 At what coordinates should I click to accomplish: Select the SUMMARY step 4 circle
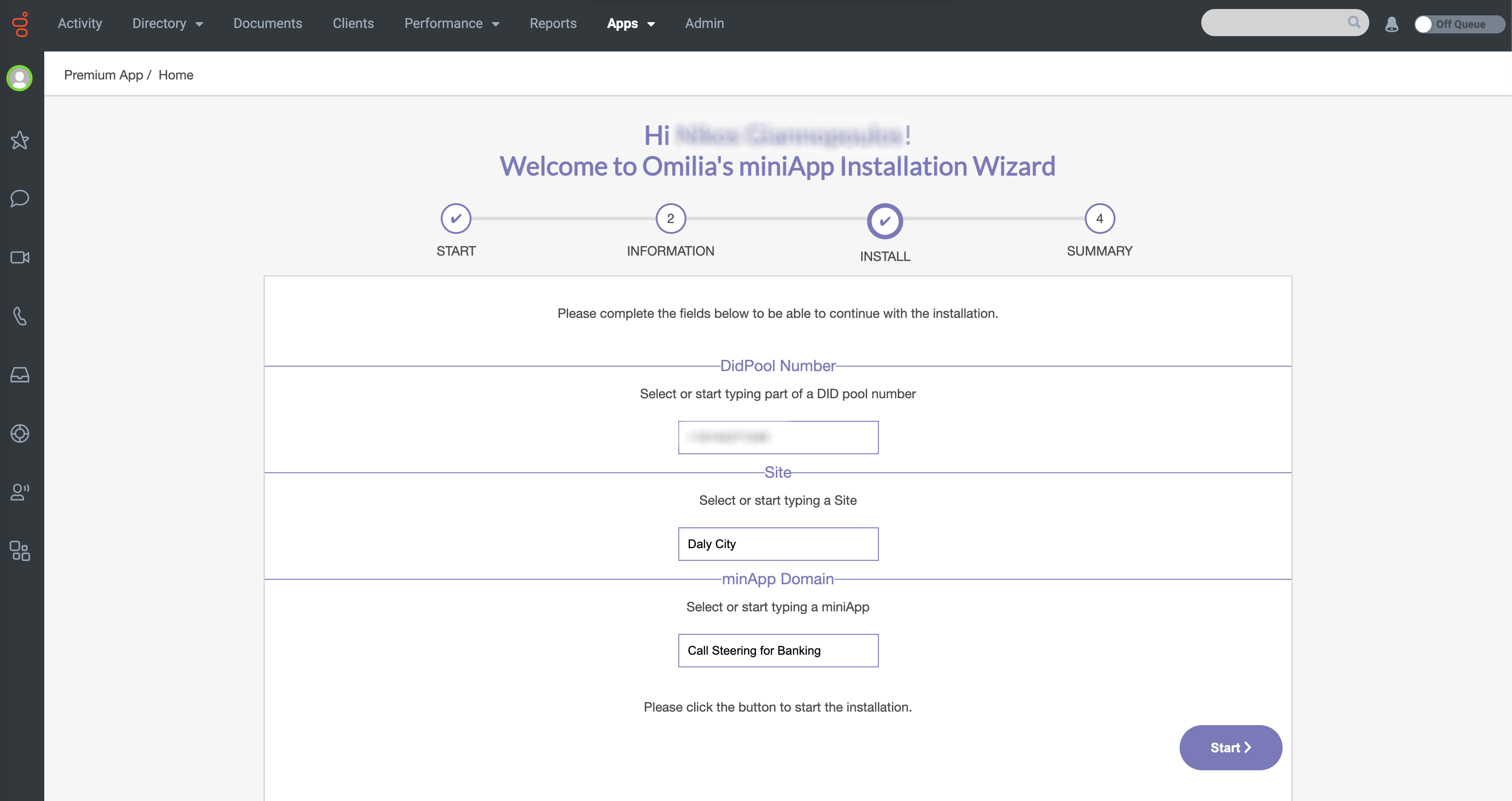1099,219
